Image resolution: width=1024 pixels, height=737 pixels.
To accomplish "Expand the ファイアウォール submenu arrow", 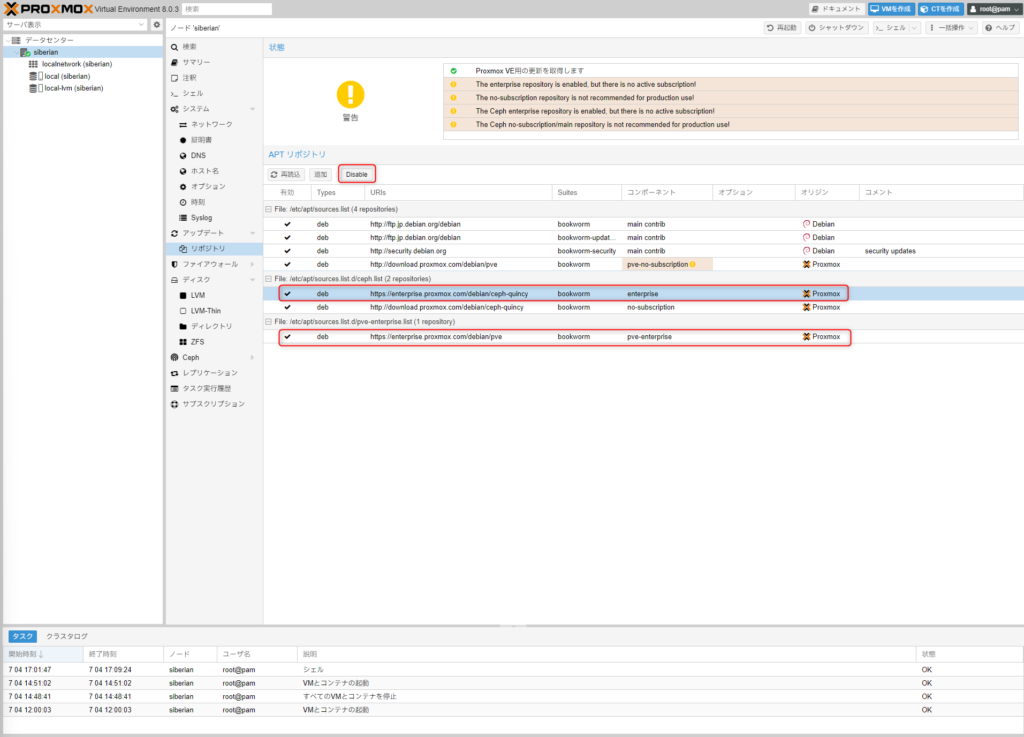I will click(x=252, y=264).
